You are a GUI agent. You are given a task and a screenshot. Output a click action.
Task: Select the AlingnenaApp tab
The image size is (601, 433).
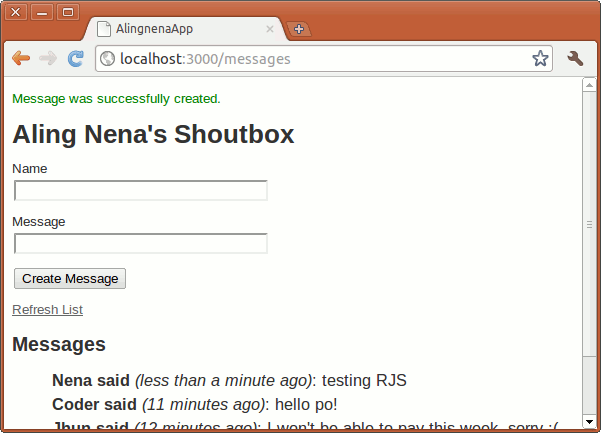180,29
